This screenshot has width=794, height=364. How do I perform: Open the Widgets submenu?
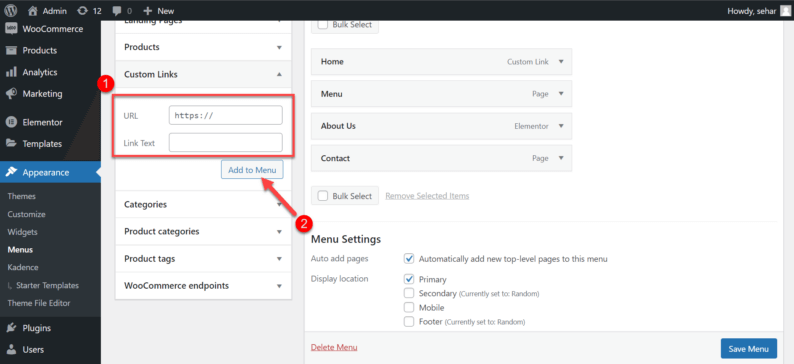coord(22,232)
